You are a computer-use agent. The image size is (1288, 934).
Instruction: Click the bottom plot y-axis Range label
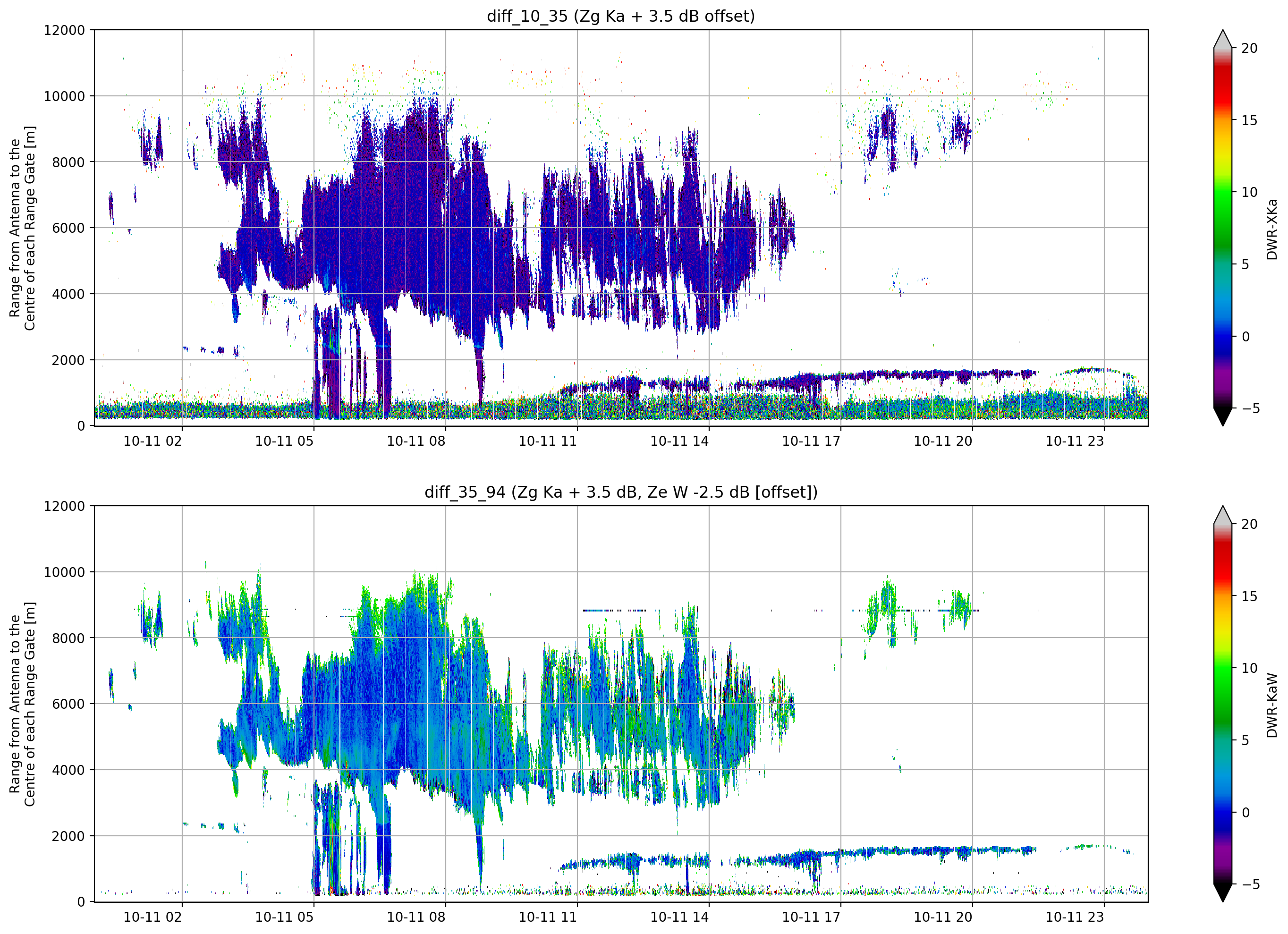tap(22, 704)
